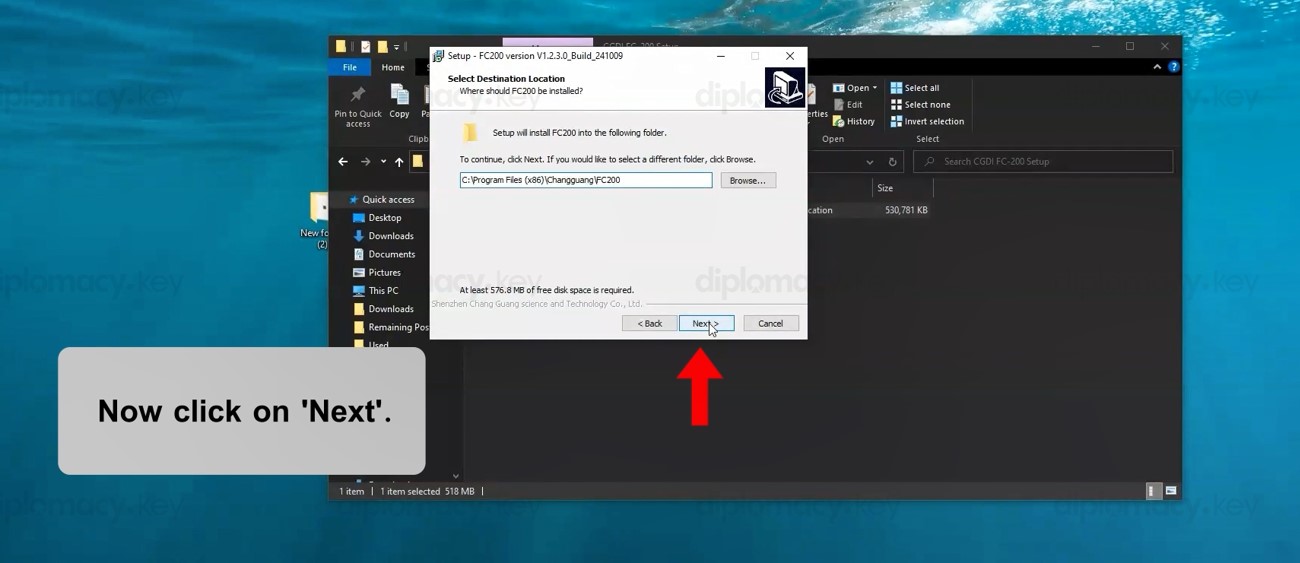Open the Explorer help question mark icon
1300x563 pixels.
[x=1174, y=67]
